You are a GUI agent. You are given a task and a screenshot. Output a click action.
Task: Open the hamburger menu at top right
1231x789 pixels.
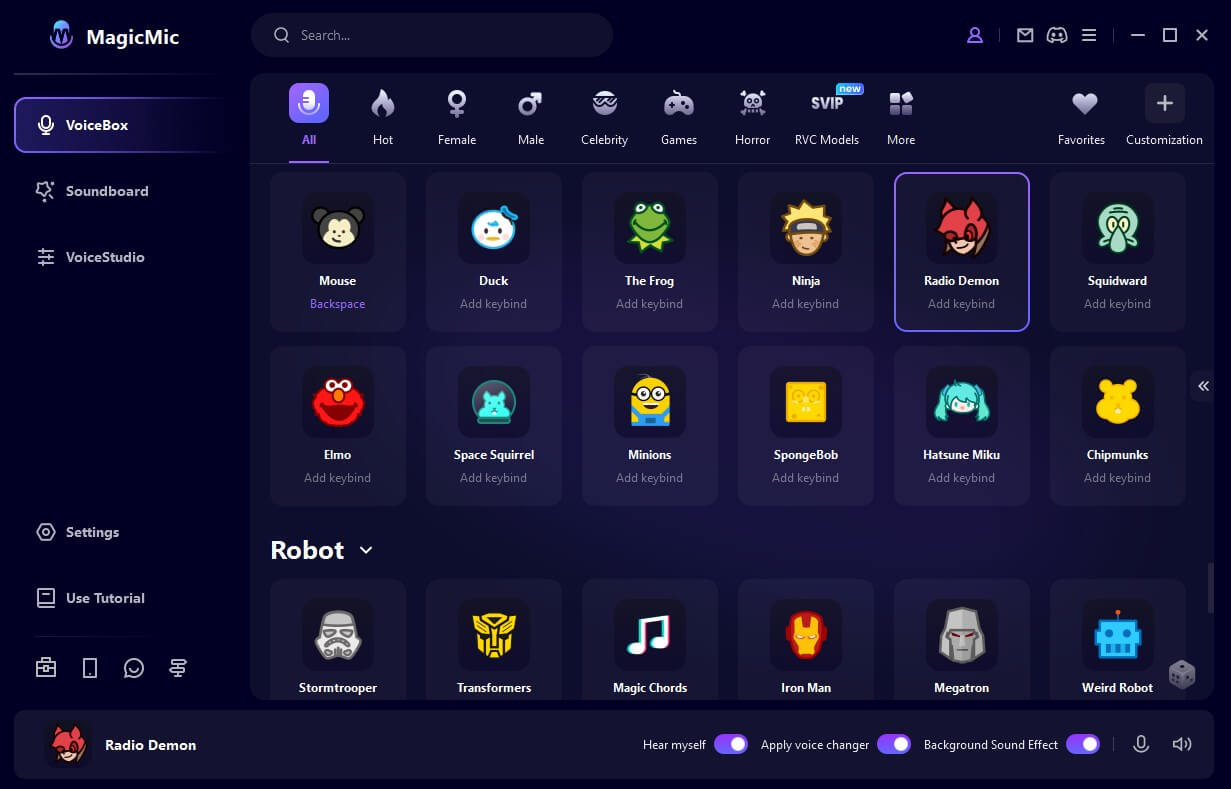(x=1089, y=35)
